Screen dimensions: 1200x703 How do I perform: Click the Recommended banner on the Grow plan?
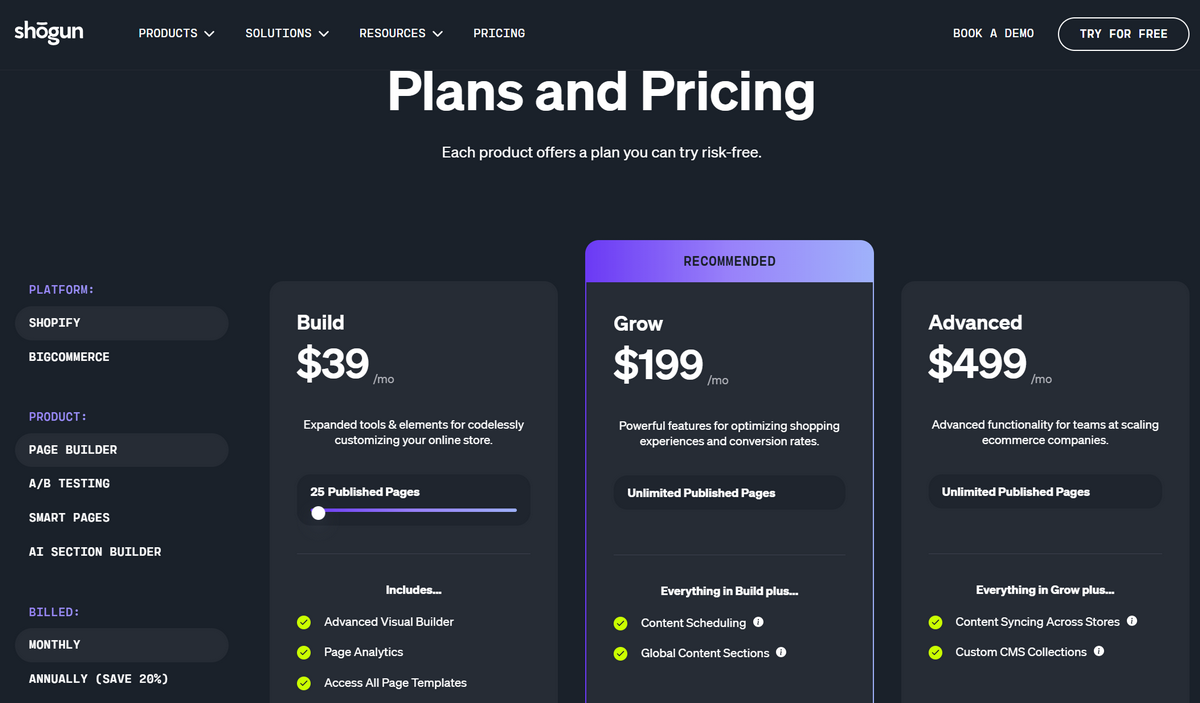(x=729, y=260)
